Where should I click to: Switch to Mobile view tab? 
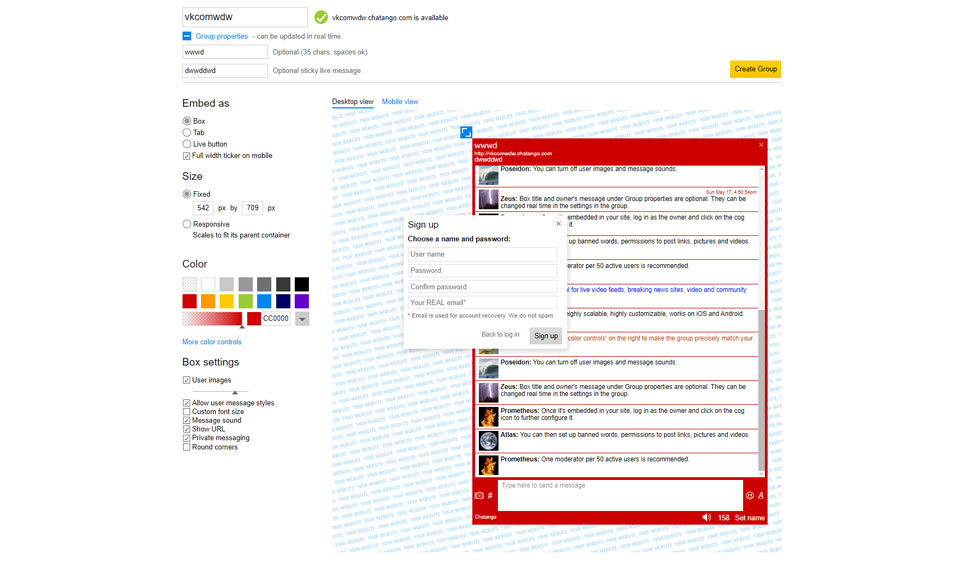pos(400,102)
